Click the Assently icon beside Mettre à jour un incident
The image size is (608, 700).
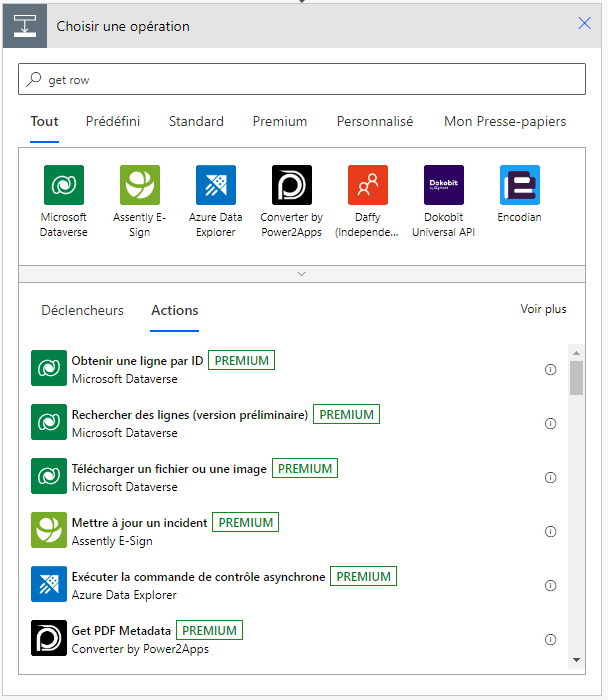pyautogui.click(x=49, y=530)
